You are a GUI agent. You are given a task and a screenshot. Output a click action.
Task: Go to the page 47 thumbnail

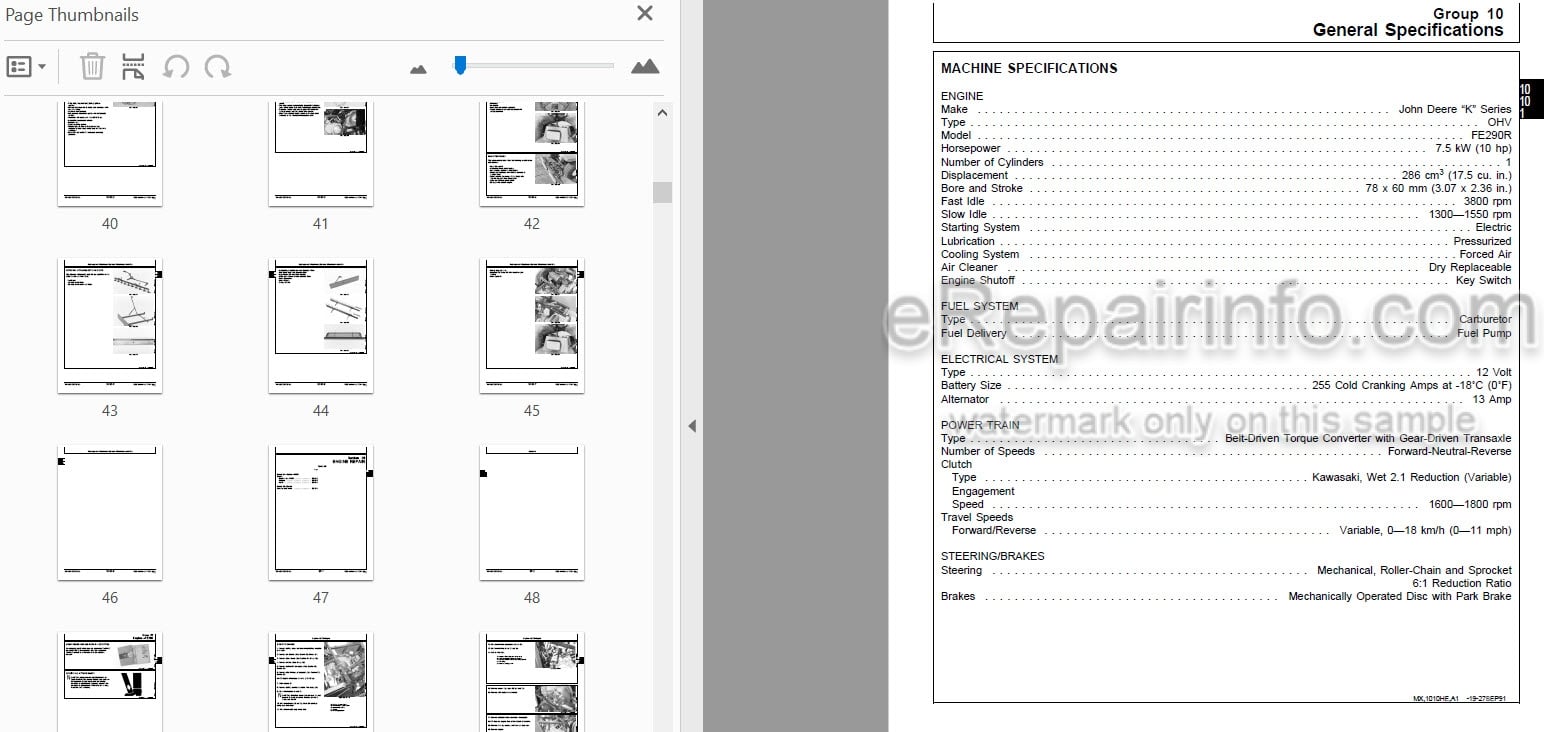coord(321,513)
